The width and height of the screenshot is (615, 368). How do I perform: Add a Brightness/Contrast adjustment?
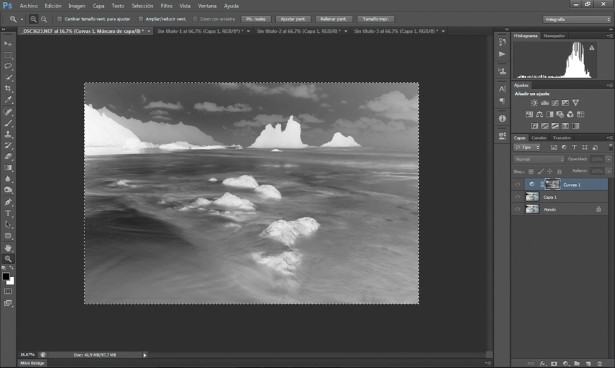tap(534, 103)
